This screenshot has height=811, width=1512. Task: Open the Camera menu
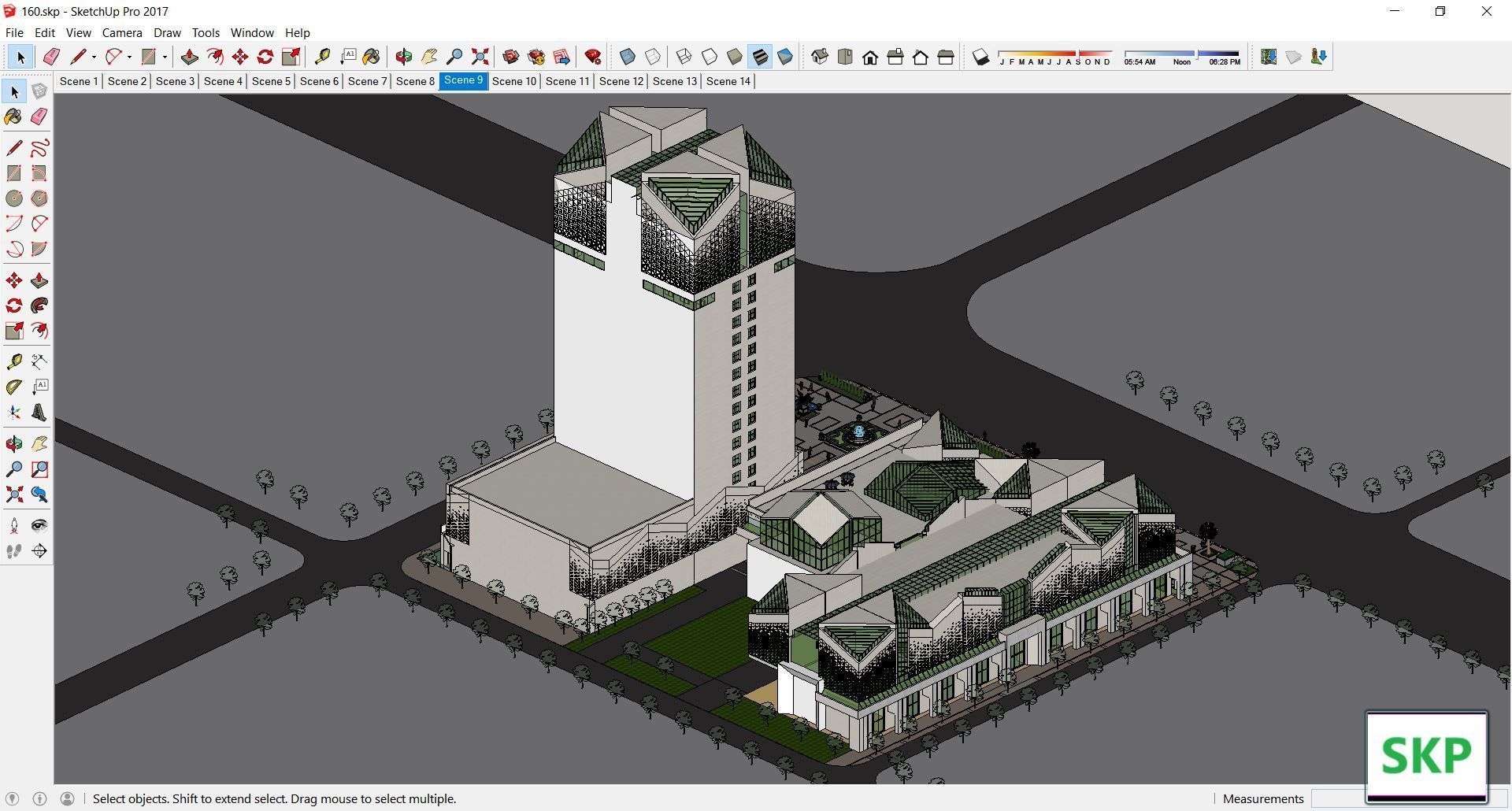point(122,33)
